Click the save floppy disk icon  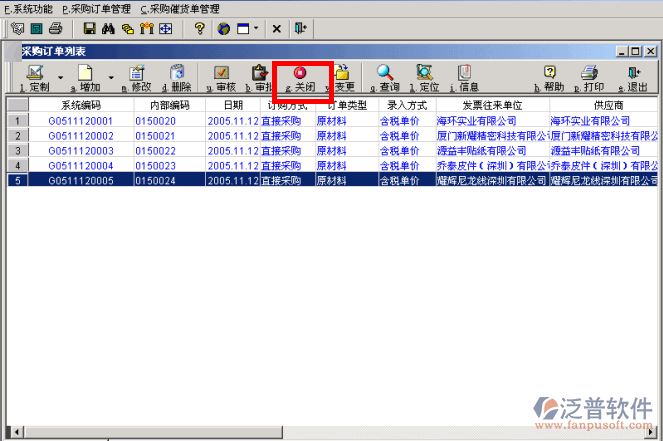coord(89,28)
